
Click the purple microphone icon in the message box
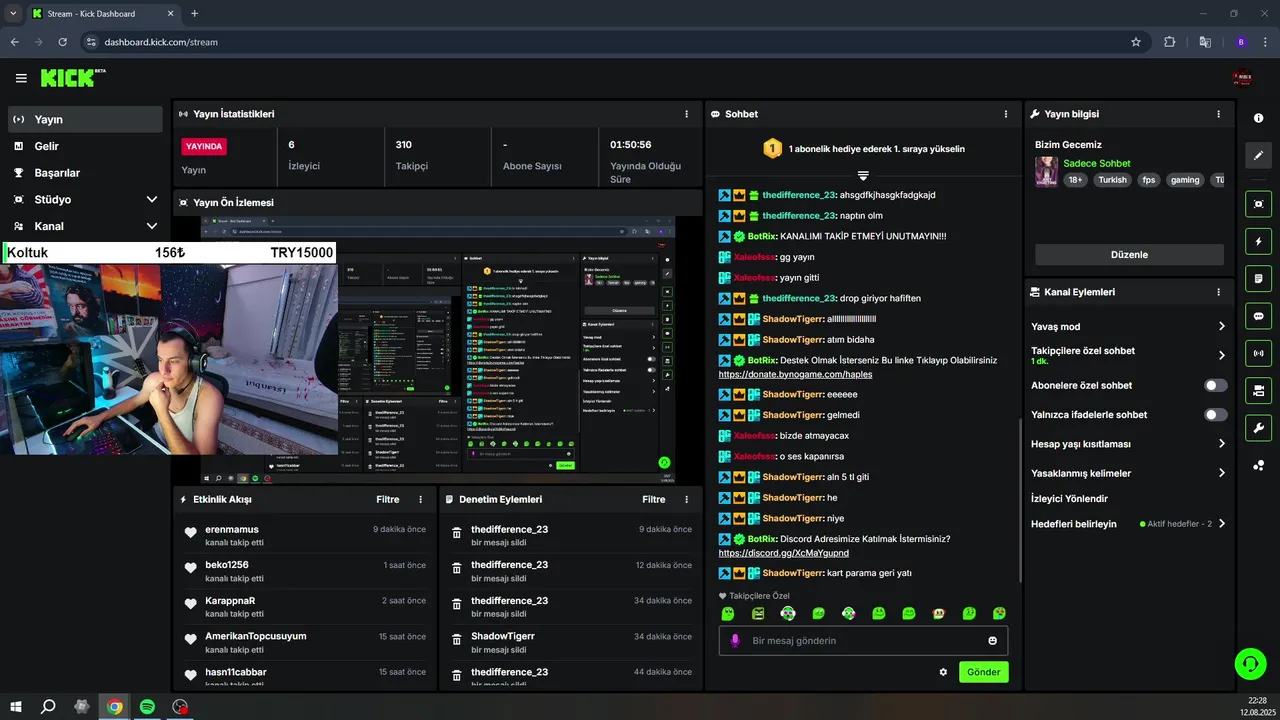tap(735, 641)
